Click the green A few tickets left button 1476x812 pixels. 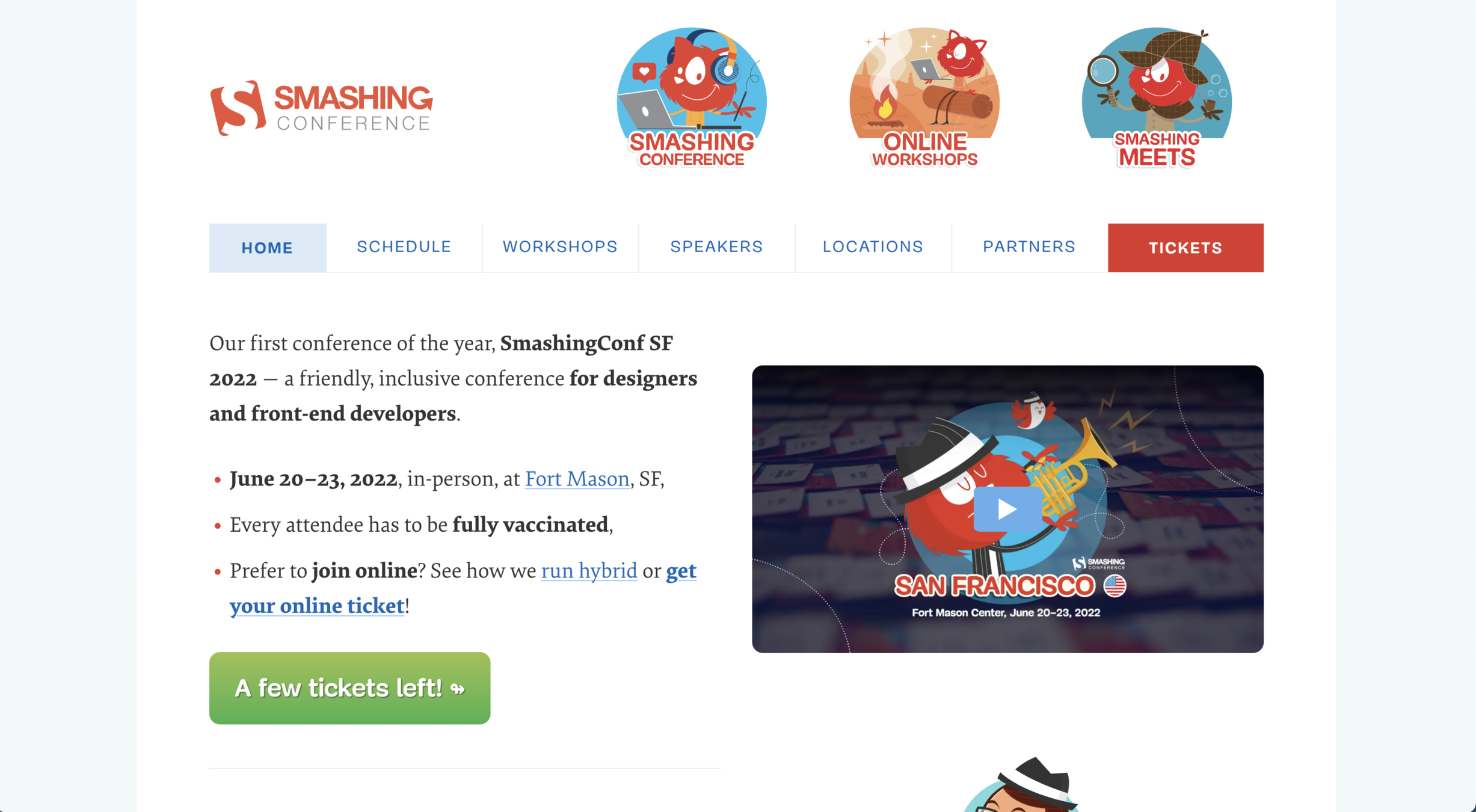tap(350, 688)
